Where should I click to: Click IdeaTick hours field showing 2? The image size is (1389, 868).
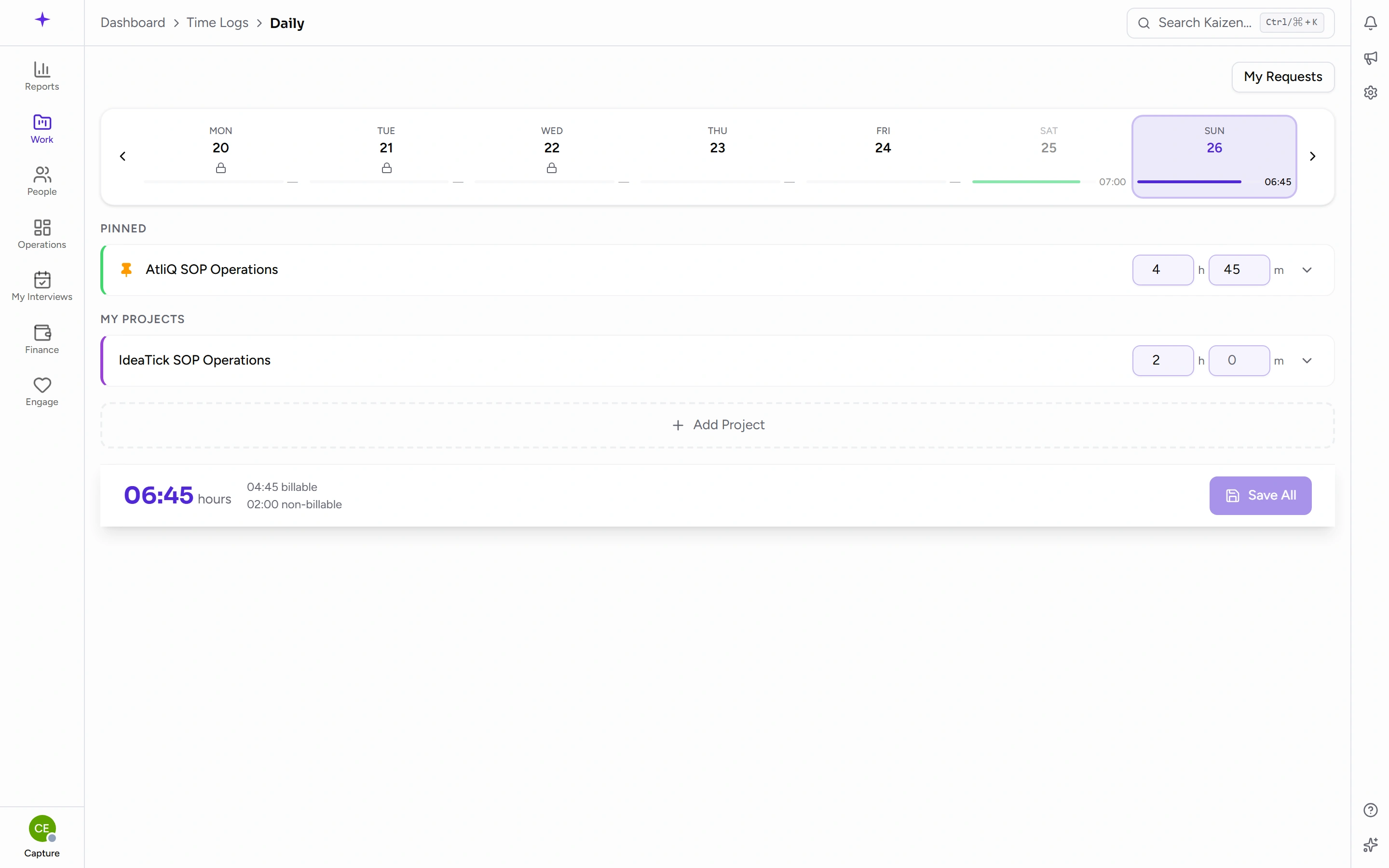(1163, 361)
